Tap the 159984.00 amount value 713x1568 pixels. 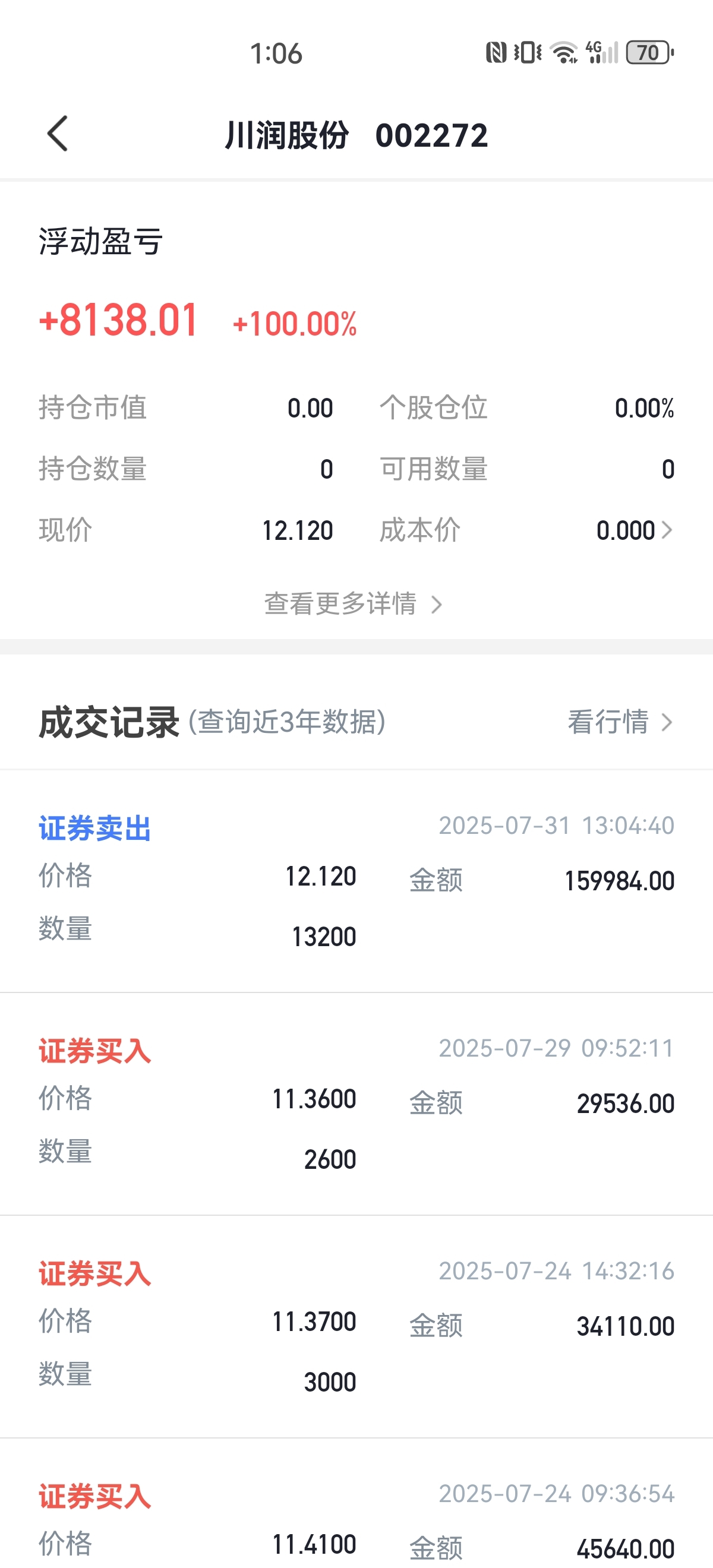tap(619, 881)
